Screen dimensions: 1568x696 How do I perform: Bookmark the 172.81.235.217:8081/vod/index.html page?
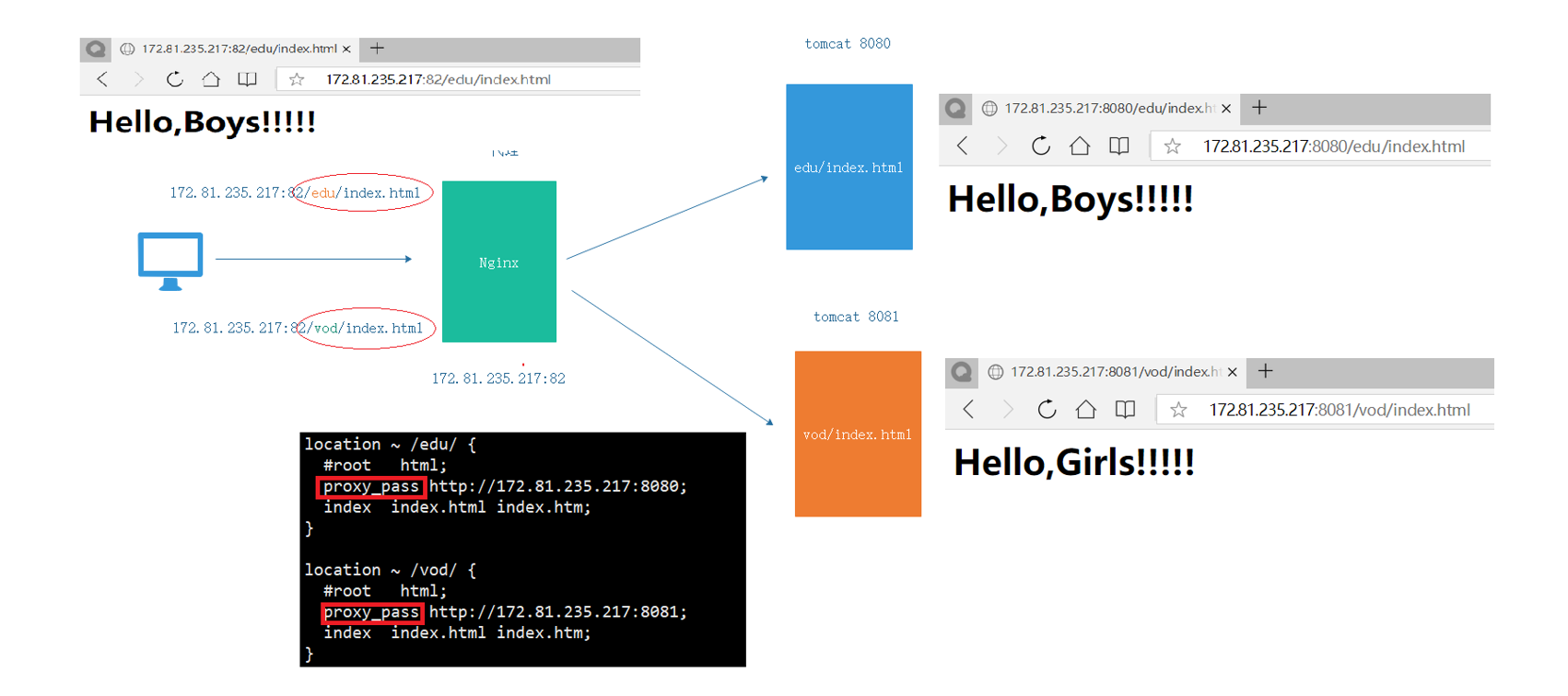1178,410
